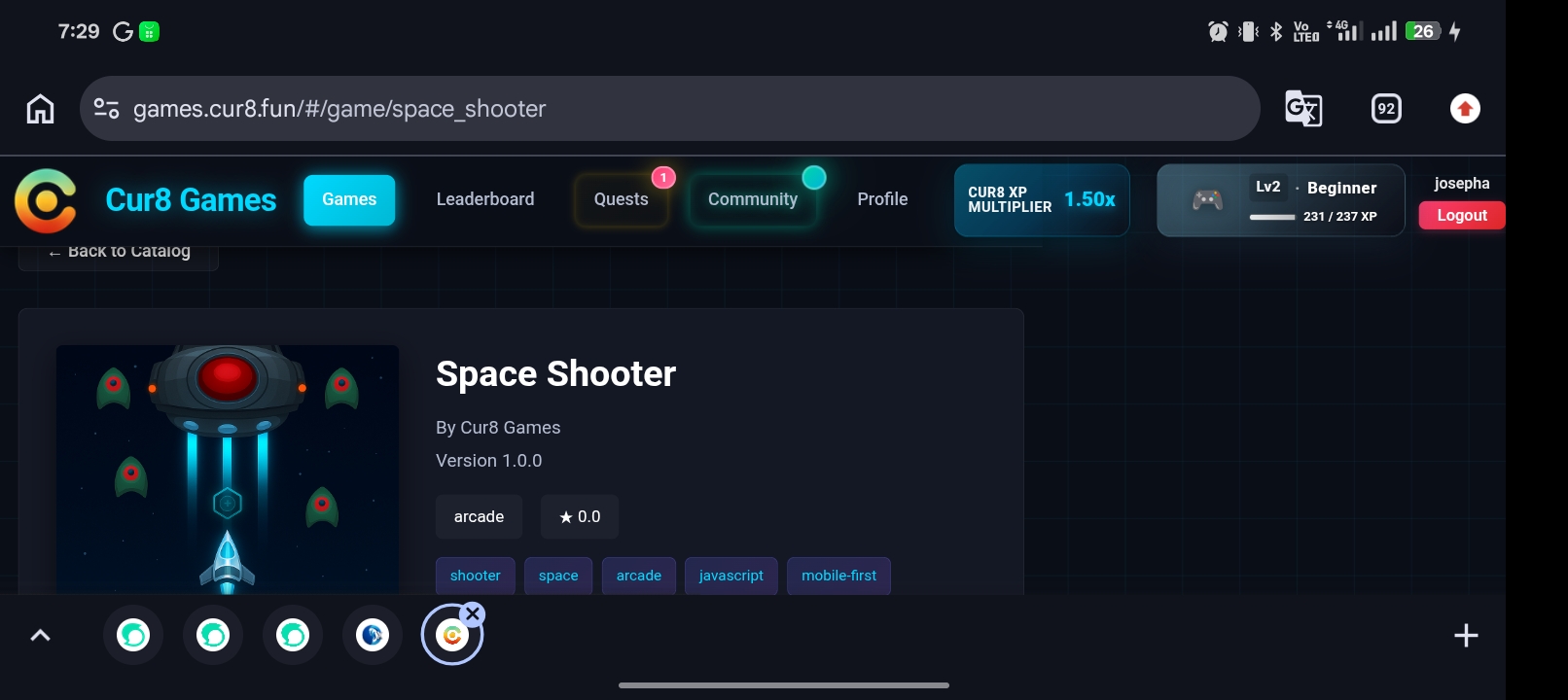Tap the battery indicator showing 26
The image size is (1568, 700).
point(1422,32)
